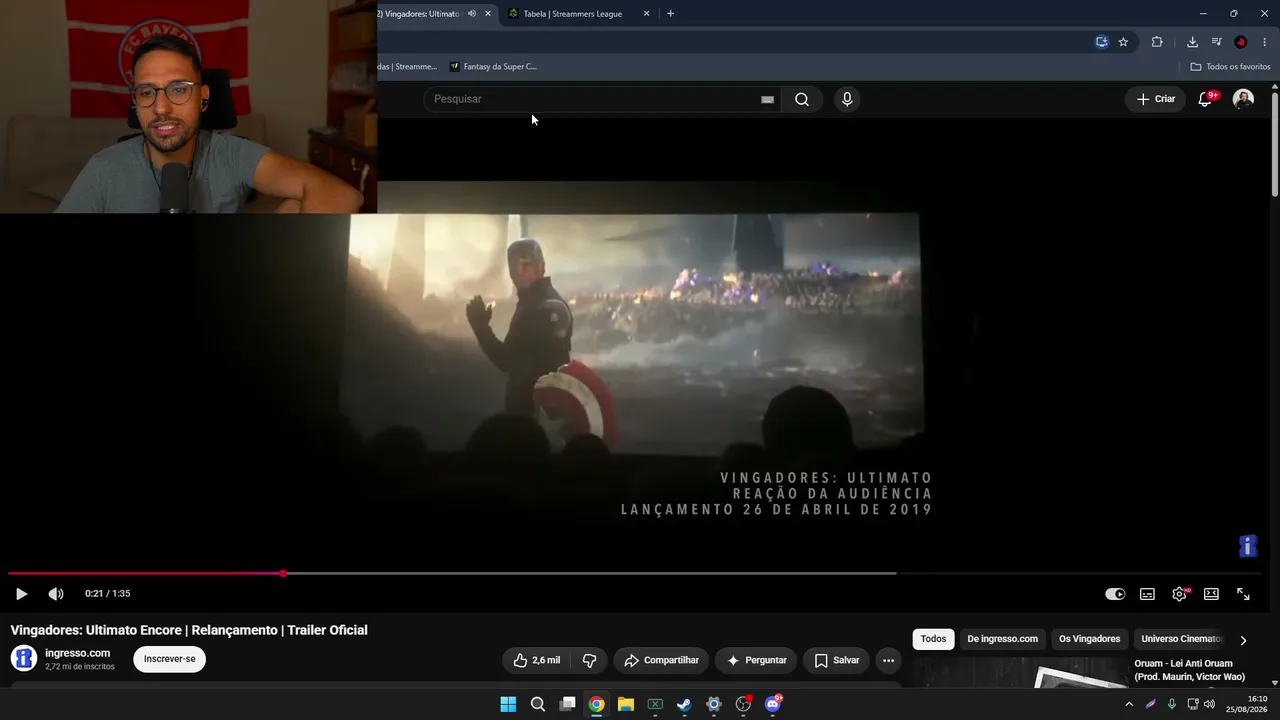Open YouTube notifications bell
1280x720 pixels.
[x=1206, y=99]
